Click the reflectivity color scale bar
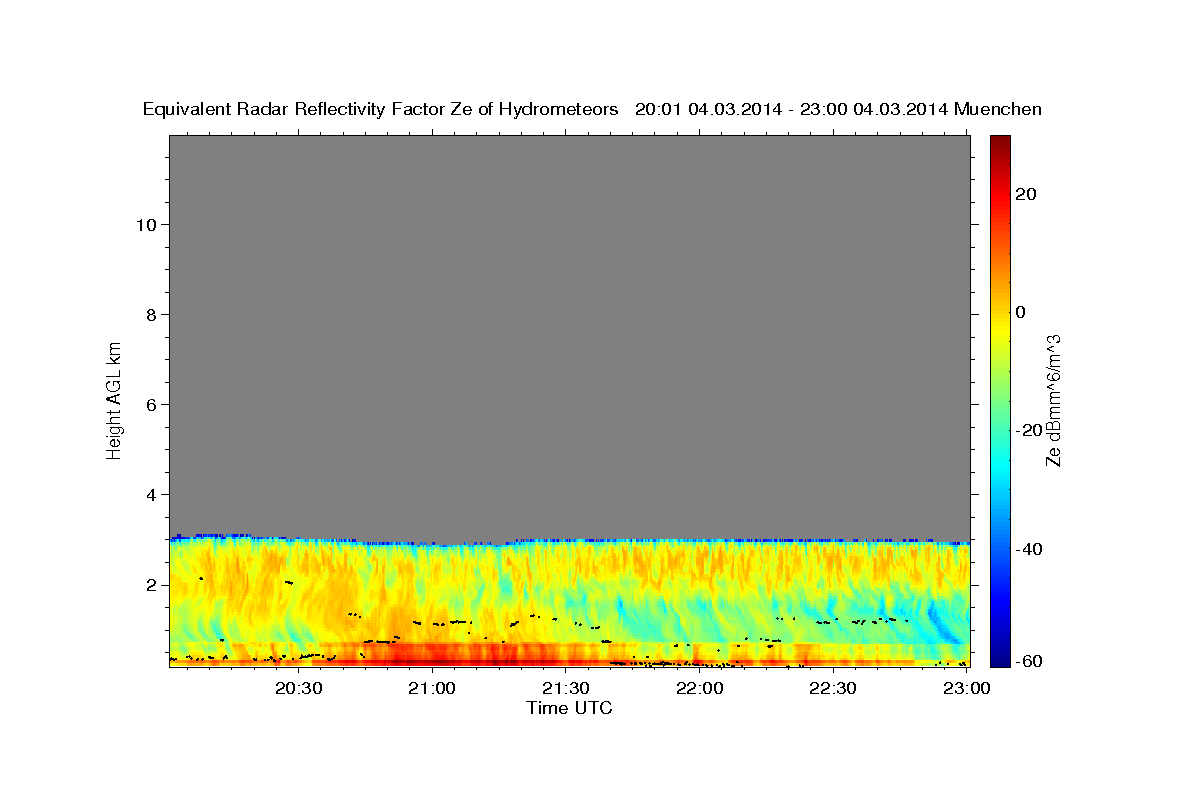1200x800 pixels. [x=1000, y=400]
